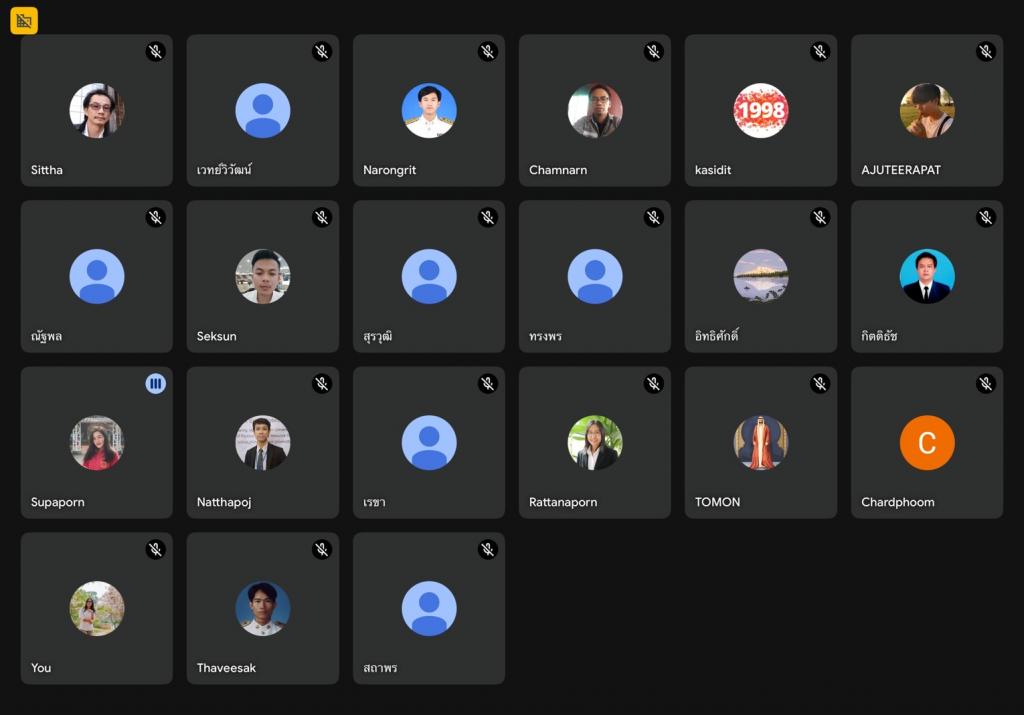This screenshot has height=715, width=1024.
Task: Click the muted mic icon on Chardphoom's tile
Action: click(x=985, y=384)
